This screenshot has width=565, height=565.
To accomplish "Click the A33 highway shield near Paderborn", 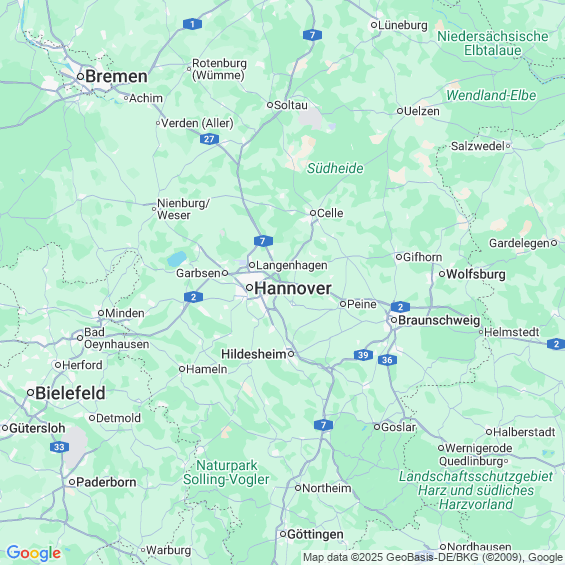I will [59, 447].
